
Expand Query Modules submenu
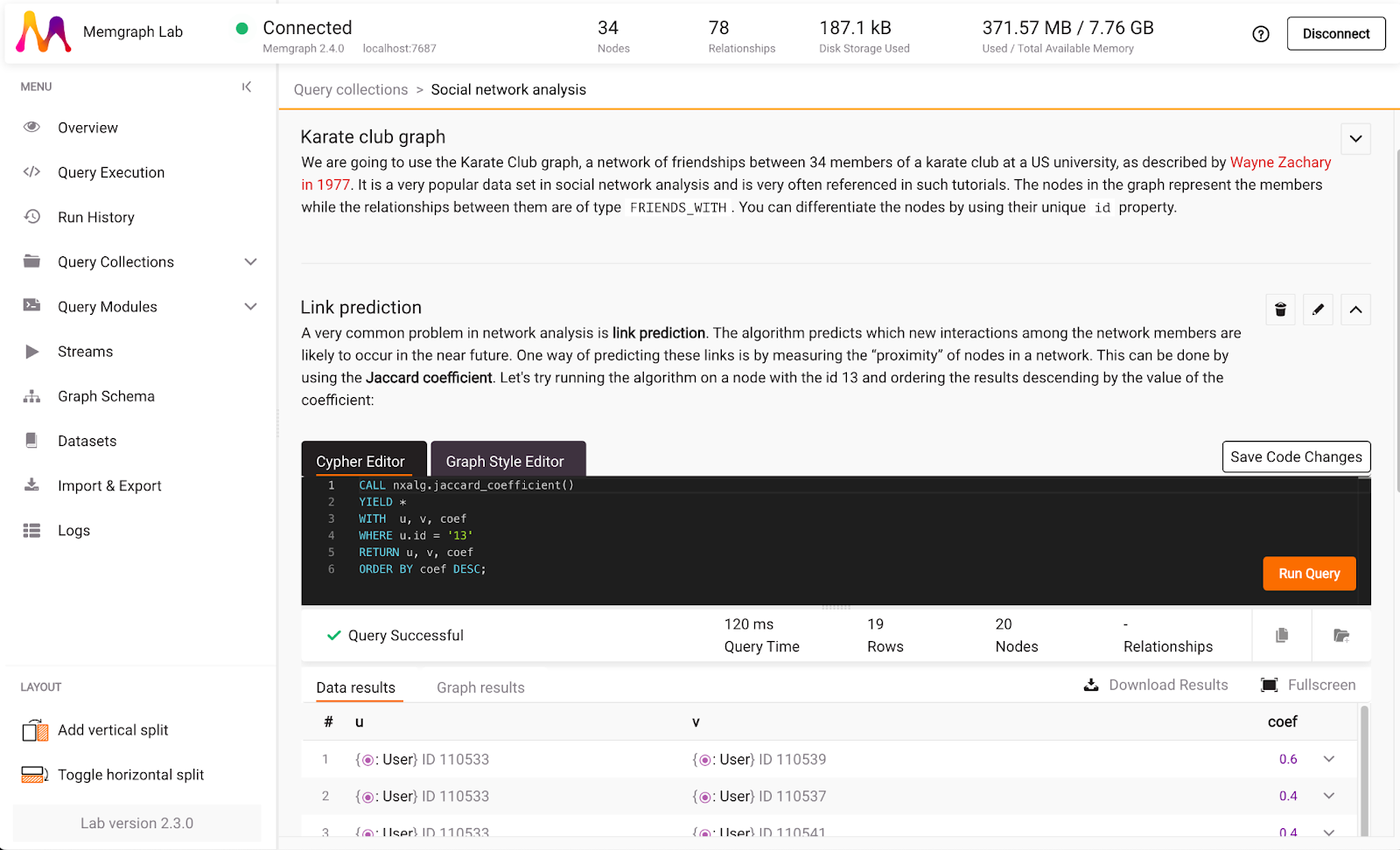pos(250,307)
